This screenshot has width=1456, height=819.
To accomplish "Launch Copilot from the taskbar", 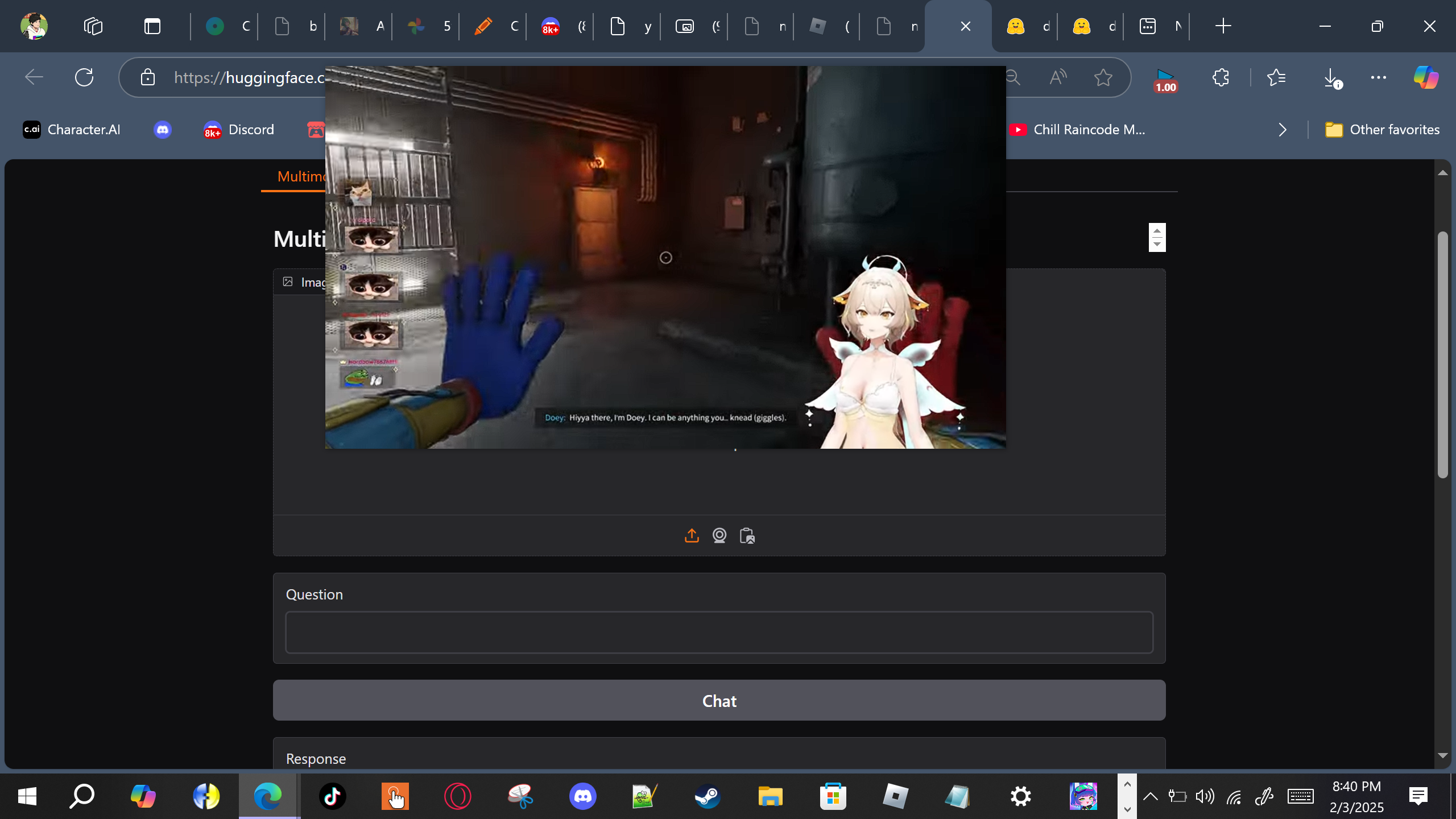I will (x=143, y=796).
